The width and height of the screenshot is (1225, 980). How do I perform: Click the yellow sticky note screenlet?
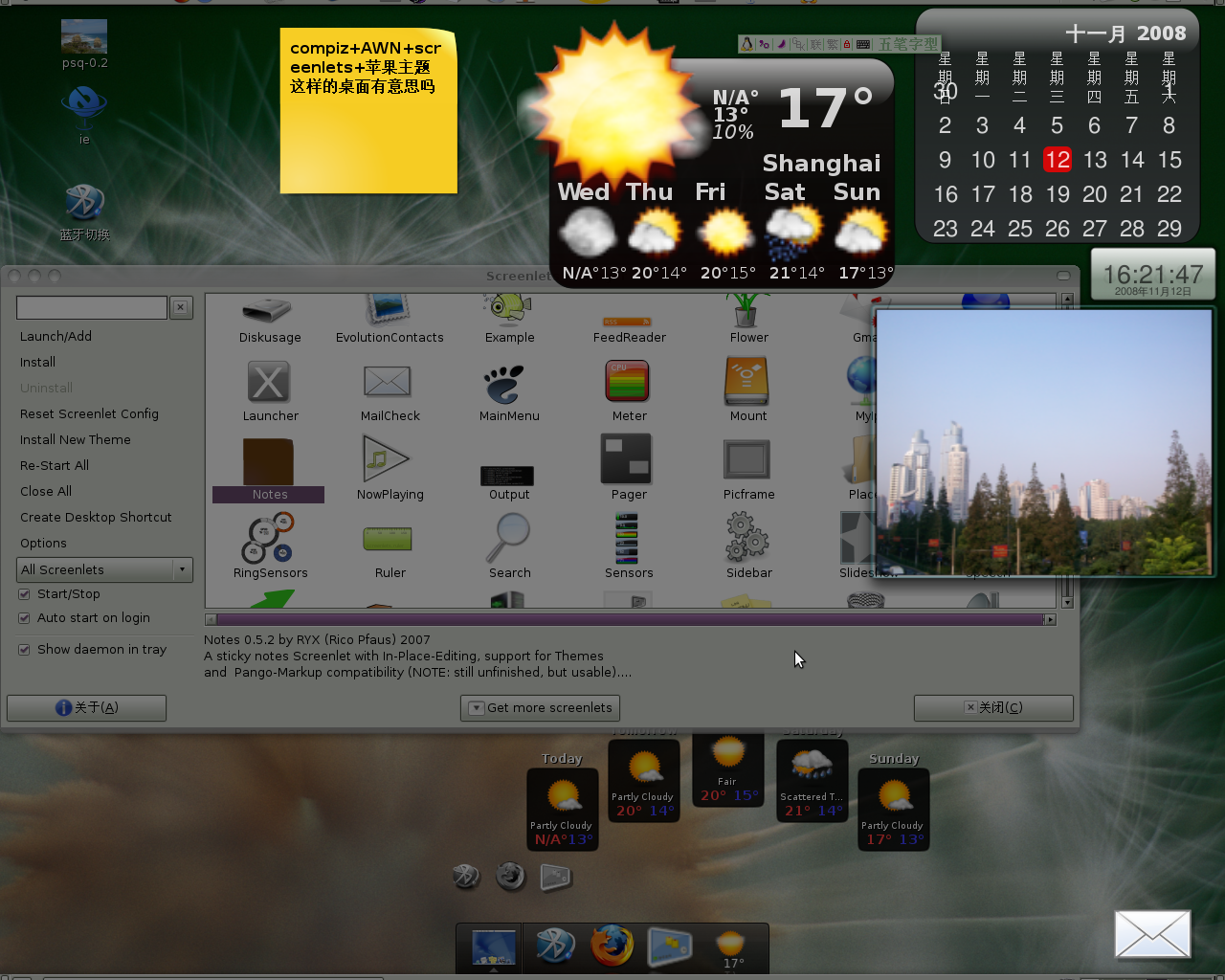coord(368,111)
